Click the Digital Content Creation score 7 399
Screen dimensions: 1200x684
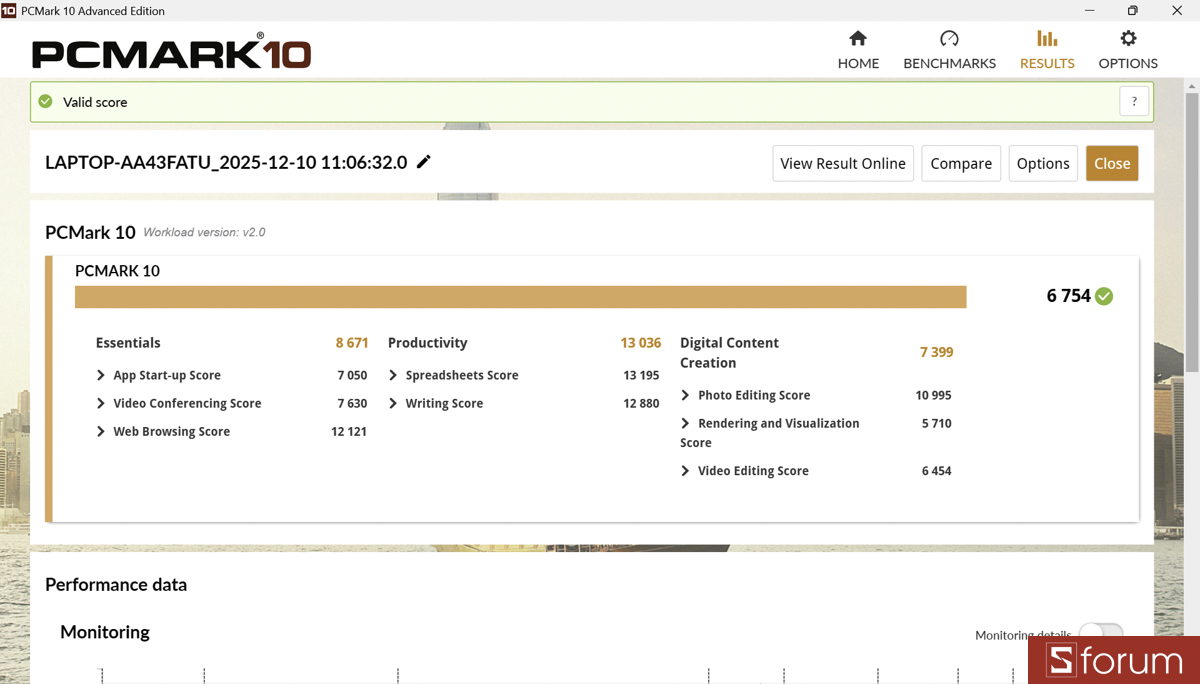coord(937,352)
